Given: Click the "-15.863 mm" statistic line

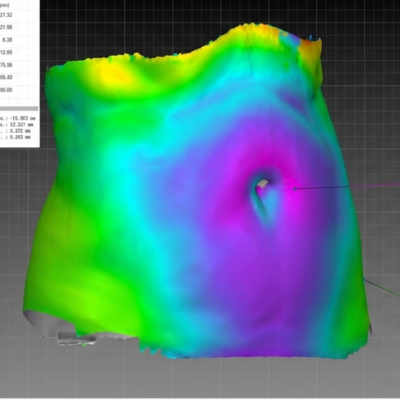Looking at the screenshot, I should pos(18,118).
